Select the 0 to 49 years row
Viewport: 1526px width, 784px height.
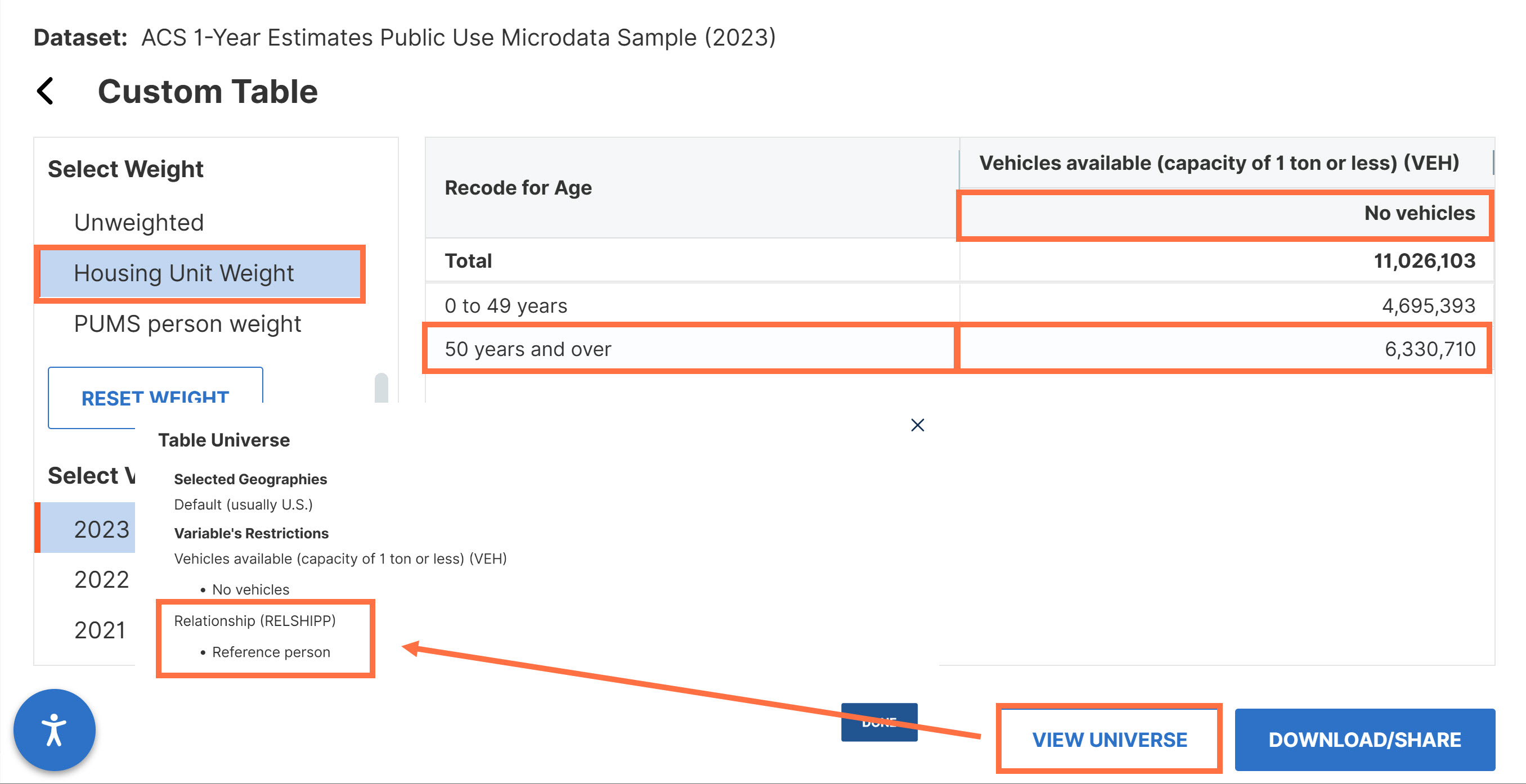[x=505, y=305]
